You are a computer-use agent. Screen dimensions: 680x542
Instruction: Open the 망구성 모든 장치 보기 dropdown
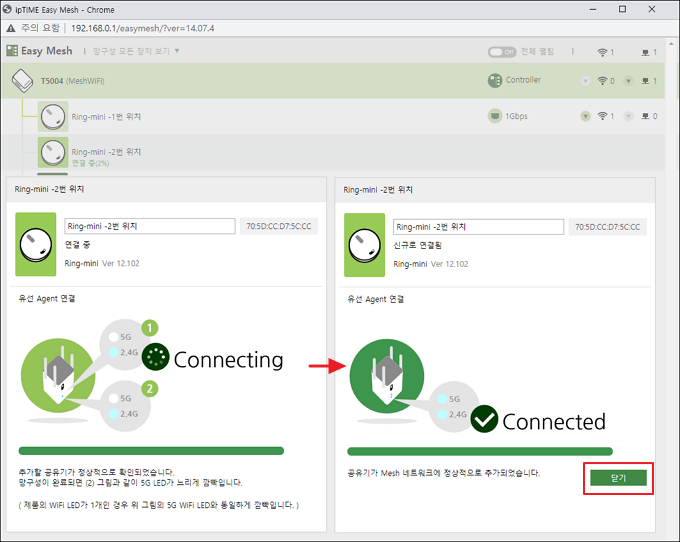[136, 51]
